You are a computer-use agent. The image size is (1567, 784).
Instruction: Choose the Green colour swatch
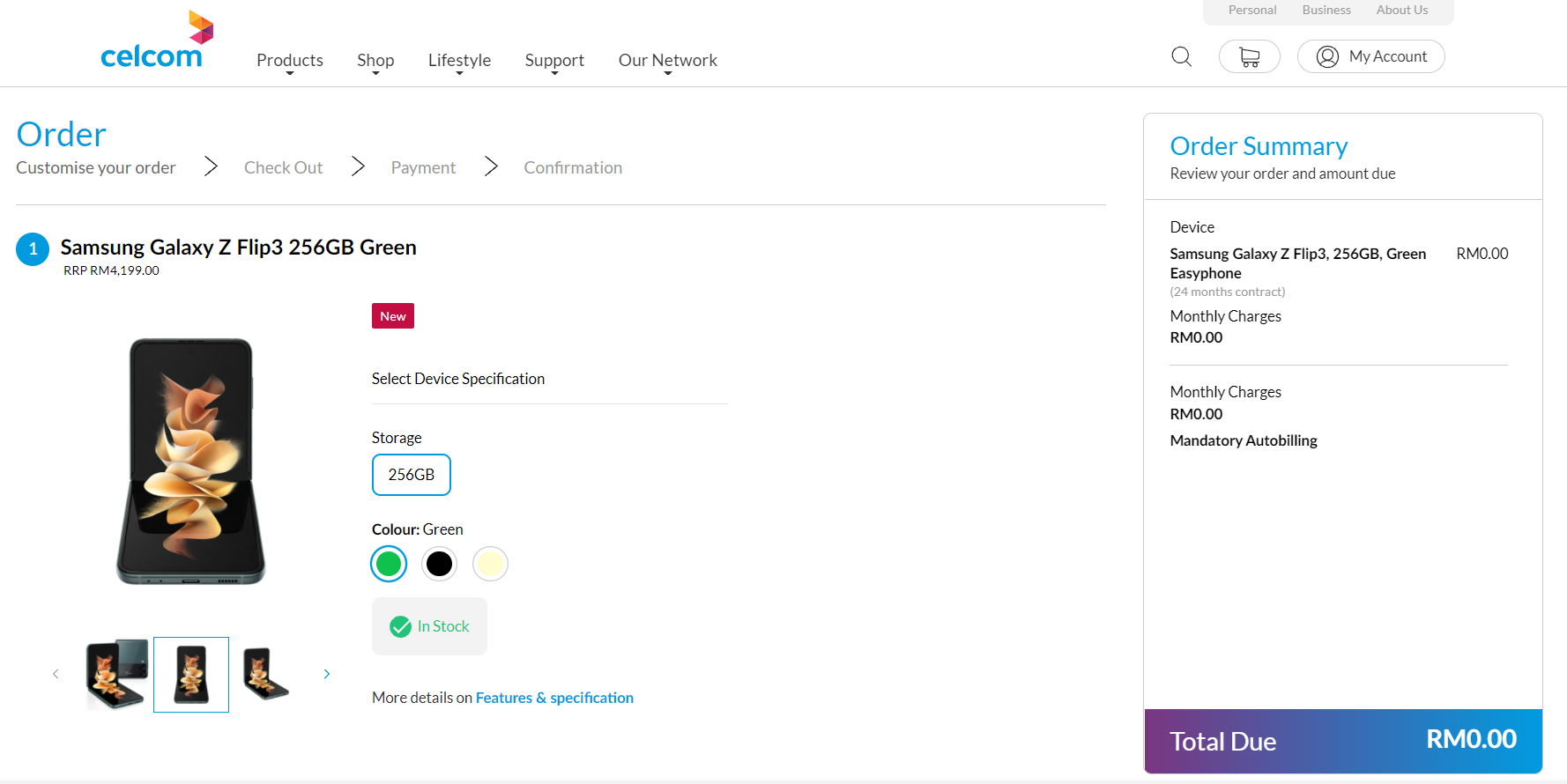coord(389,564)
